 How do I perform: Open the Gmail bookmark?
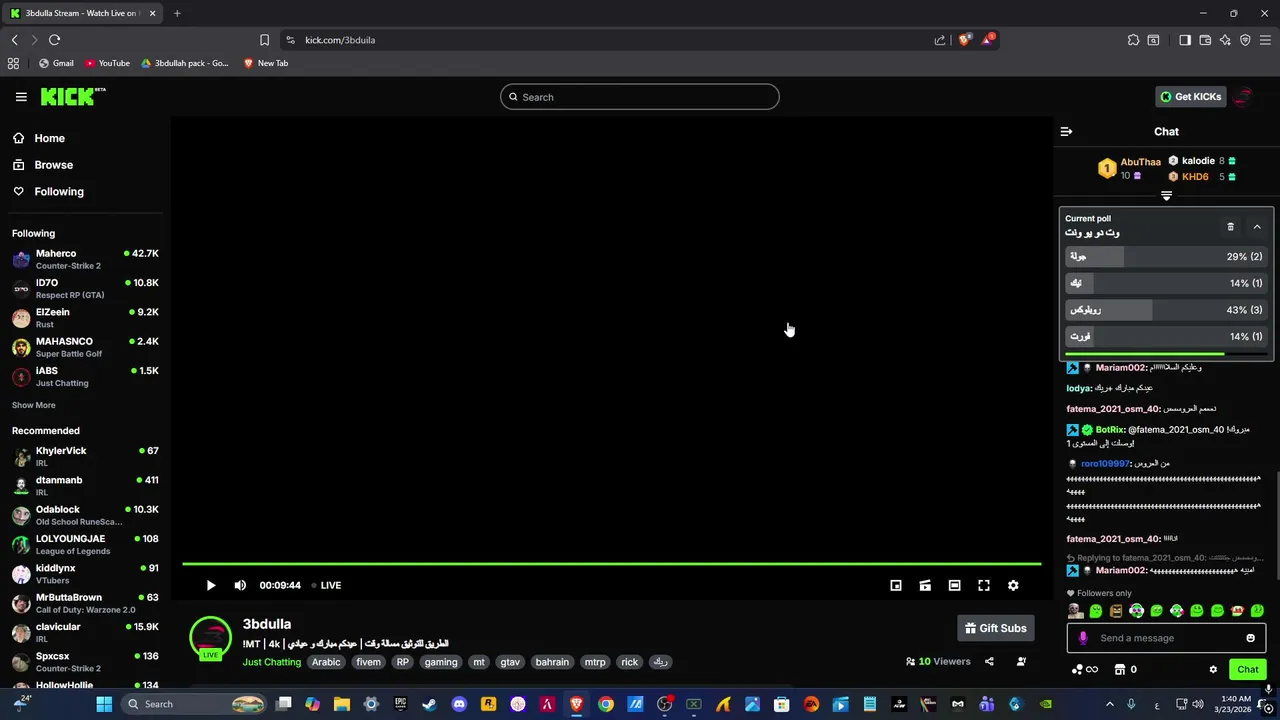pos(56,63)
